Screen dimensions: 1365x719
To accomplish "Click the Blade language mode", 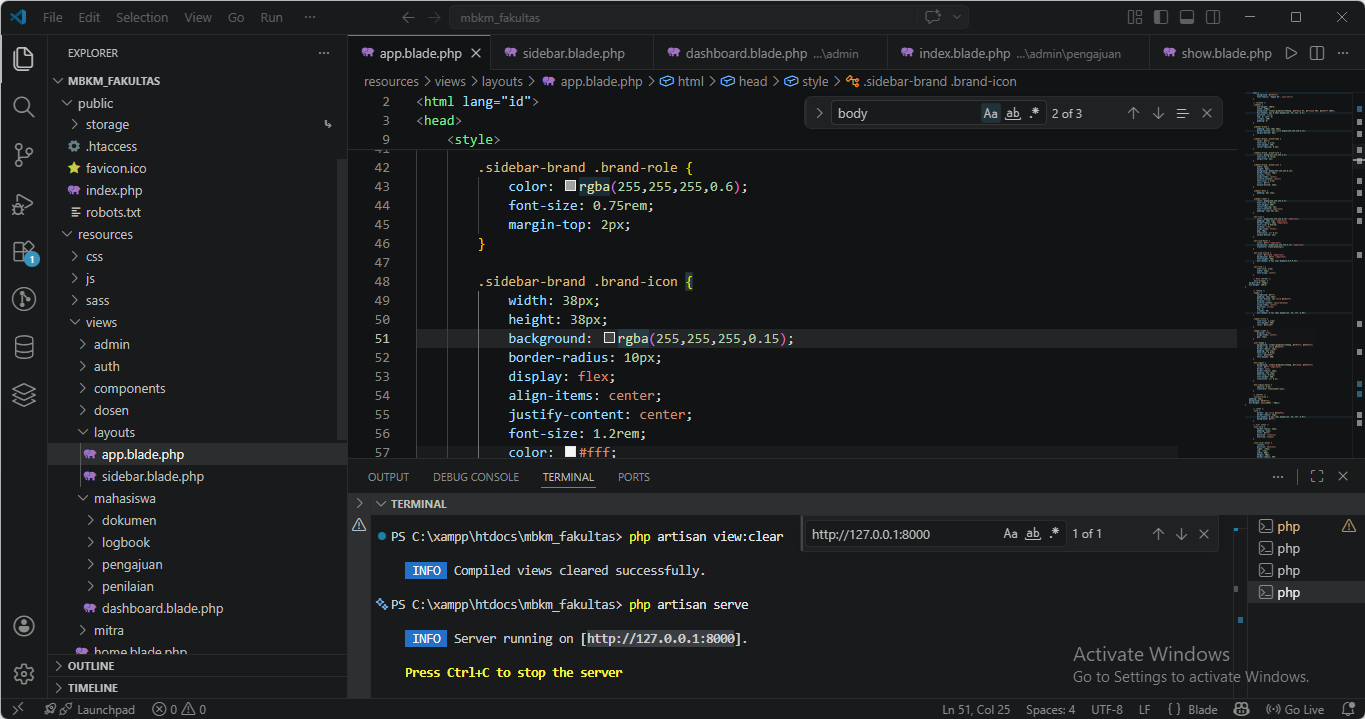I will [1202, 709].
